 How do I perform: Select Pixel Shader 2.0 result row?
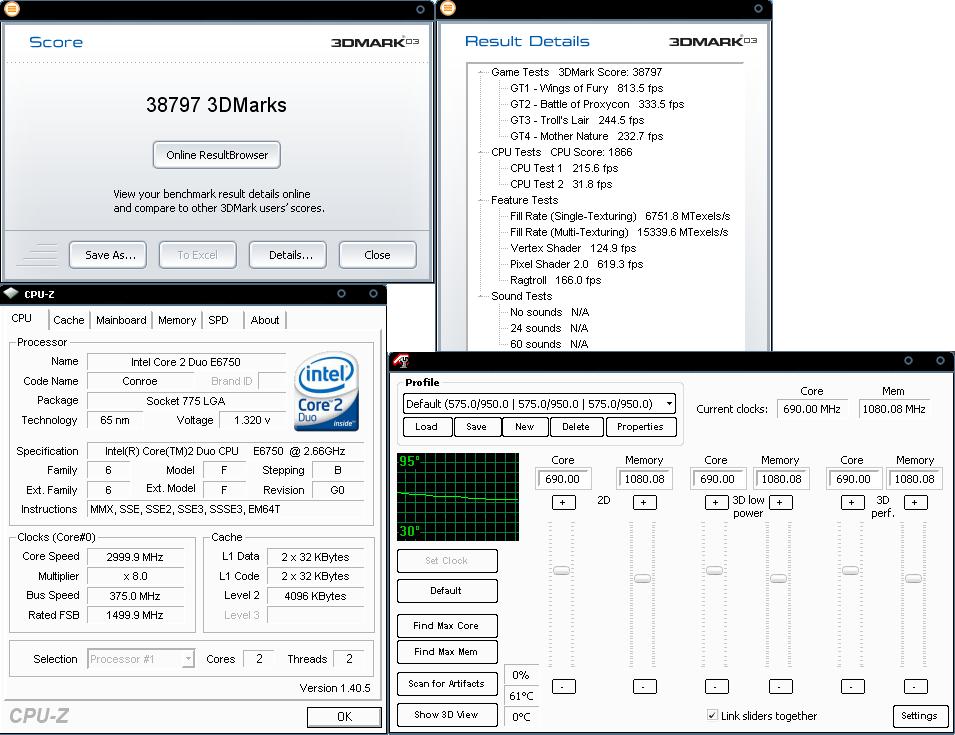(576, 264)
